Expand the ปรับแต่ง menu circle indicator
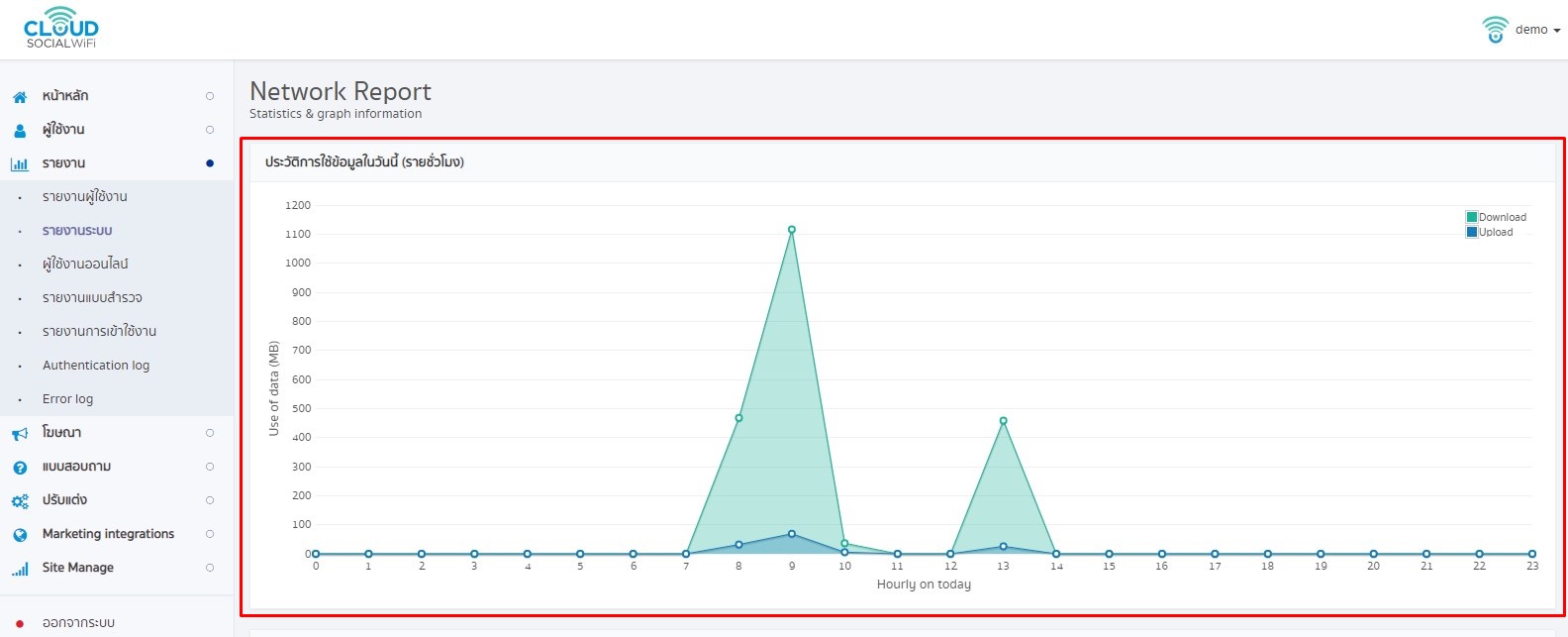The width and height of the screenshot is (1568, 637). click(x=210, y=500)
